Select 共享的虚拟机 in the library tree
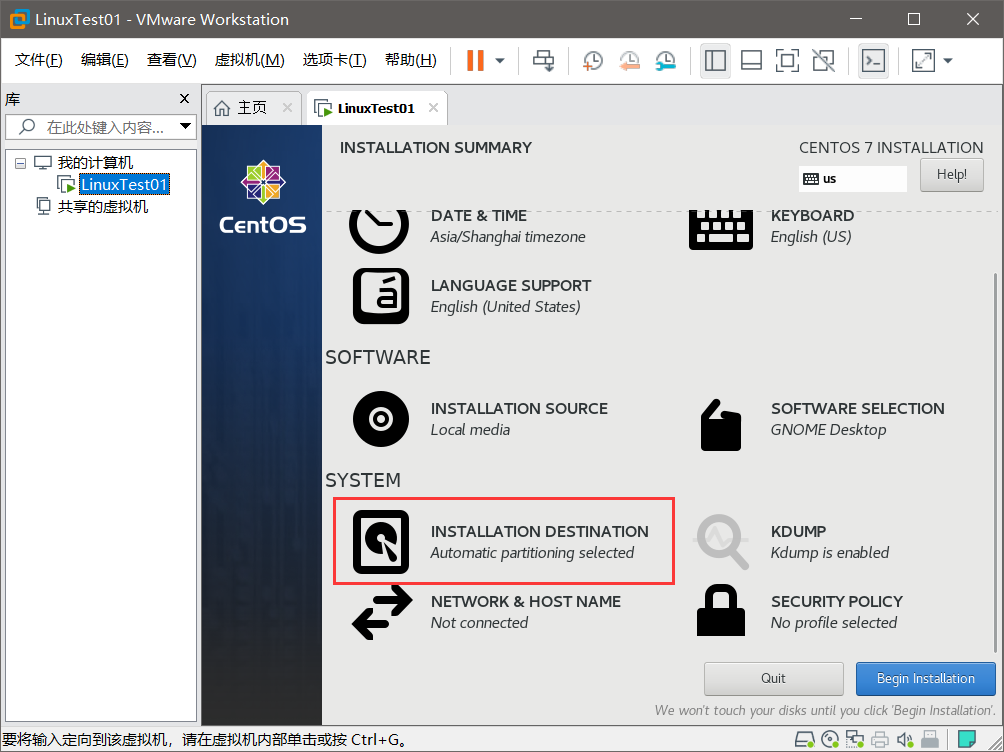Image resolution: width=1004 pixels, height=752 pixels. coord(102,206)
